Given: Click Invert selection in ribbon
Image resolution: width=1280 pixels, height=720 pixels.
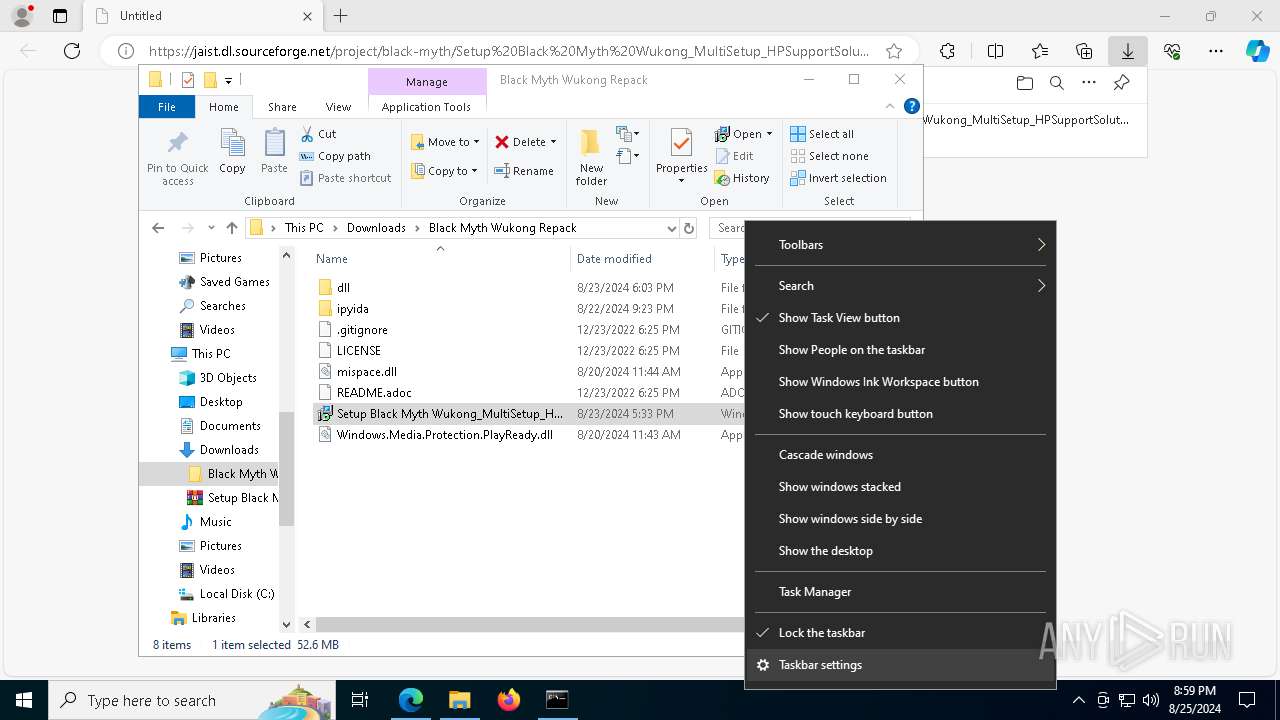Looking at the screenshot, I should point(838,178).
